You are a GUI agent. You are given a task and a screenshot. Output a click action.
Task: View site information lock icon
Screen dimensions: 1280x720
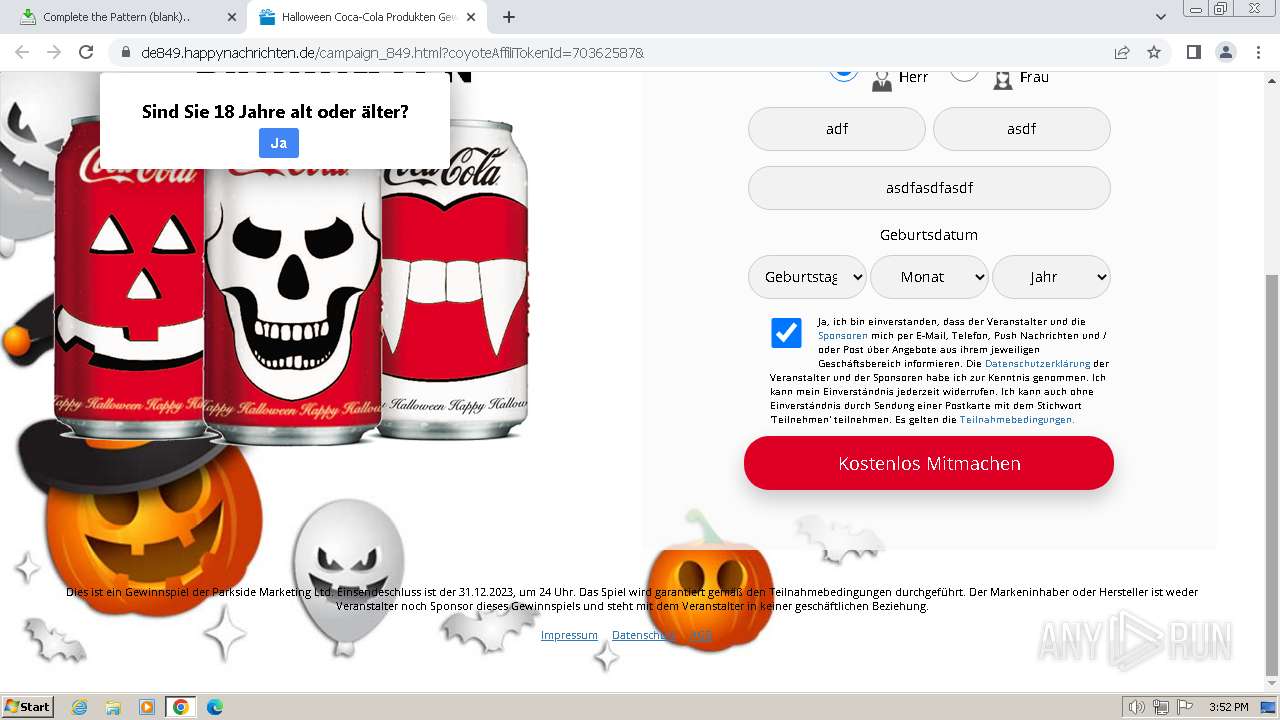pos(126,52)
